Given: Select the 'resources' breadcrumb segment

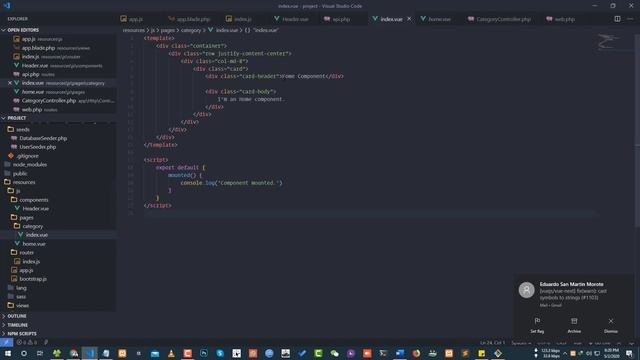Looking at the screenshot, I should coord(133,30).
